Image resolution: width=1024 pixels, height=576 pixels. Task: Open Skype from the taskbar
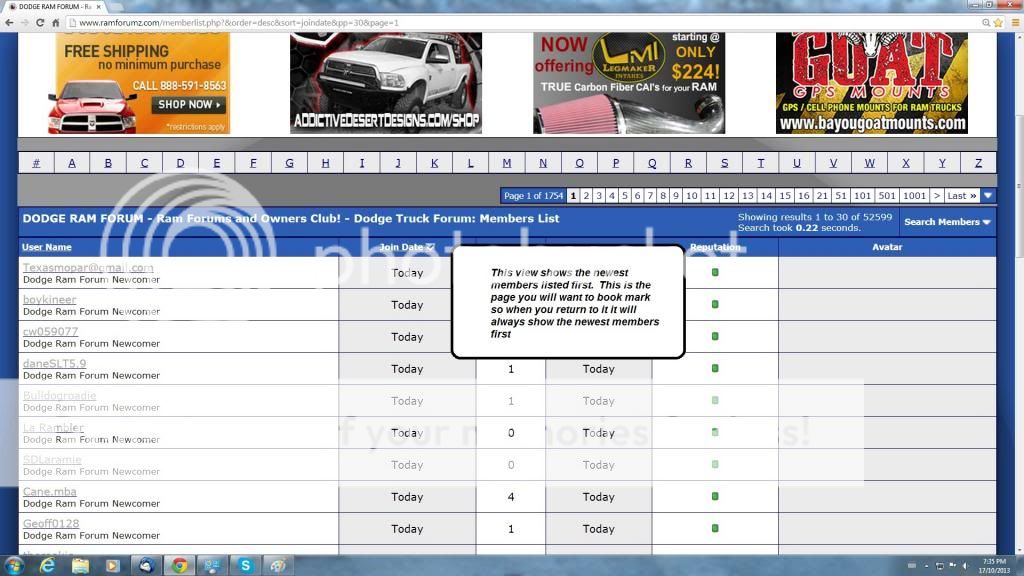[x=245, y=566]
